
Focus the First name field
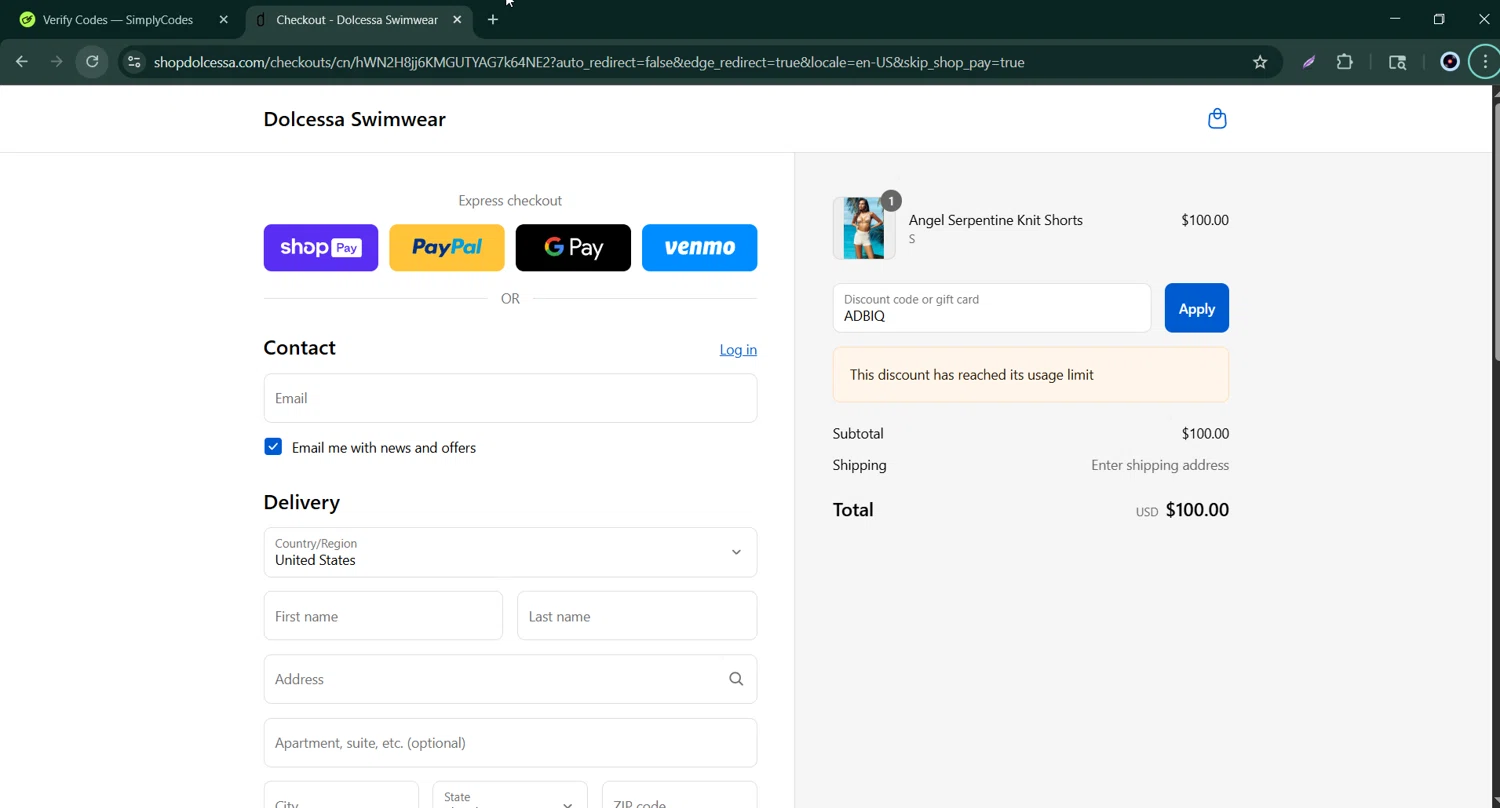(383, 616)
